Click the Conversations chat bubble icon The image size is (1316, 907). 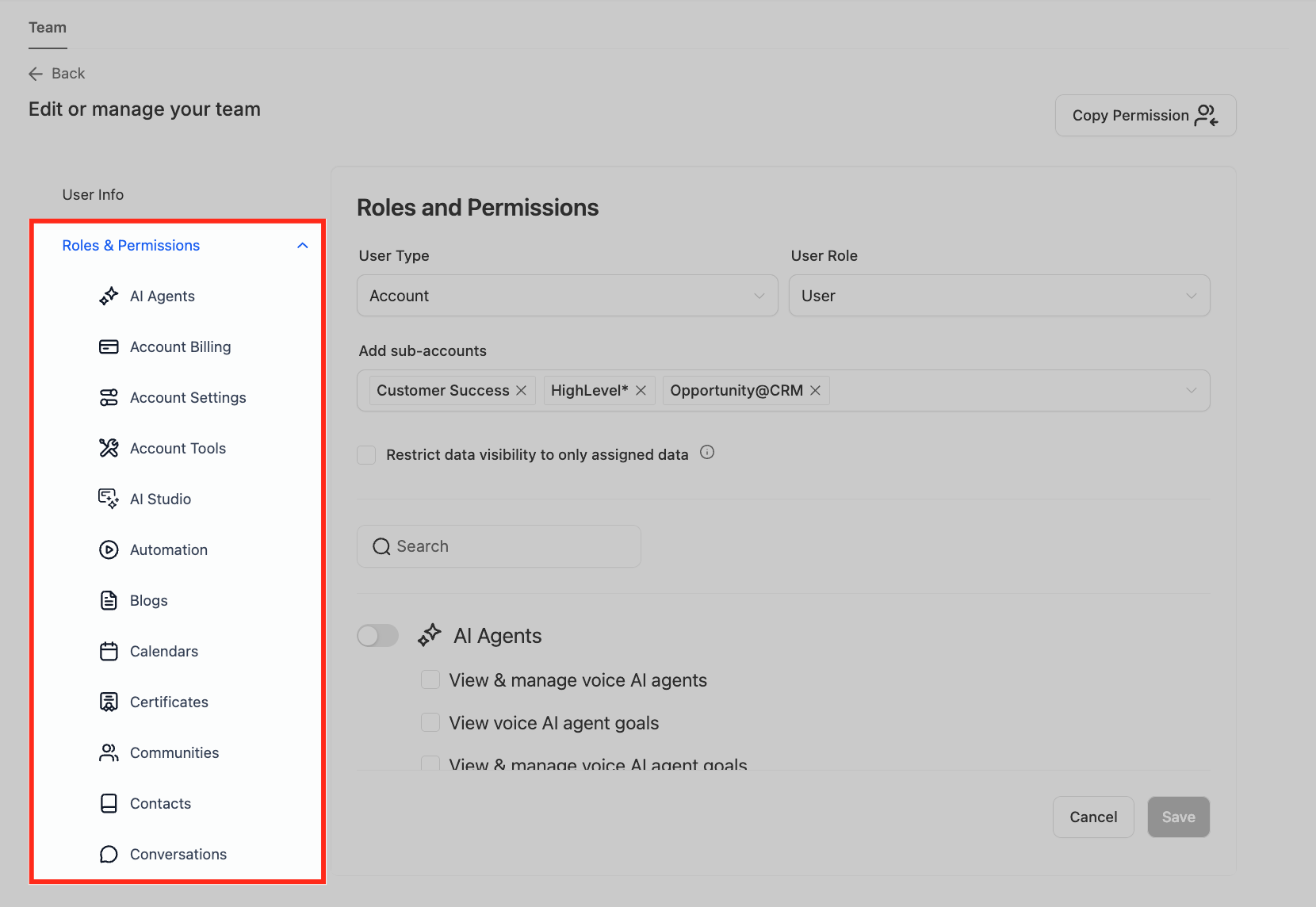[x=109, y=854]
